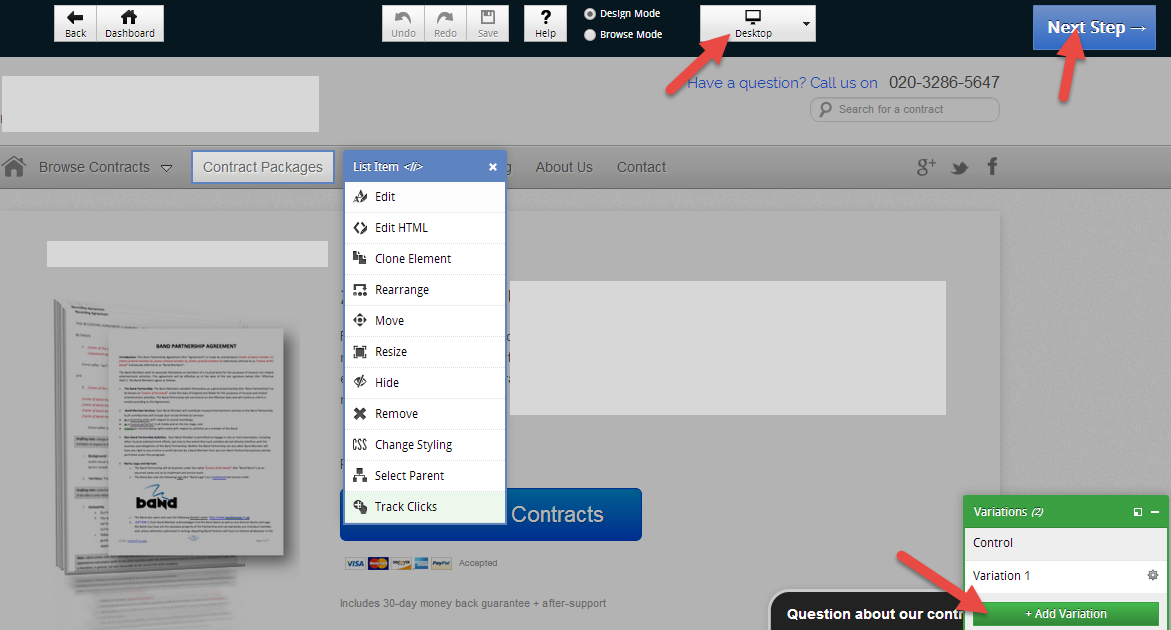Expand the Desktop device dropdown arrow
This screenshot has width=1171, height=630.
[806, 24]
